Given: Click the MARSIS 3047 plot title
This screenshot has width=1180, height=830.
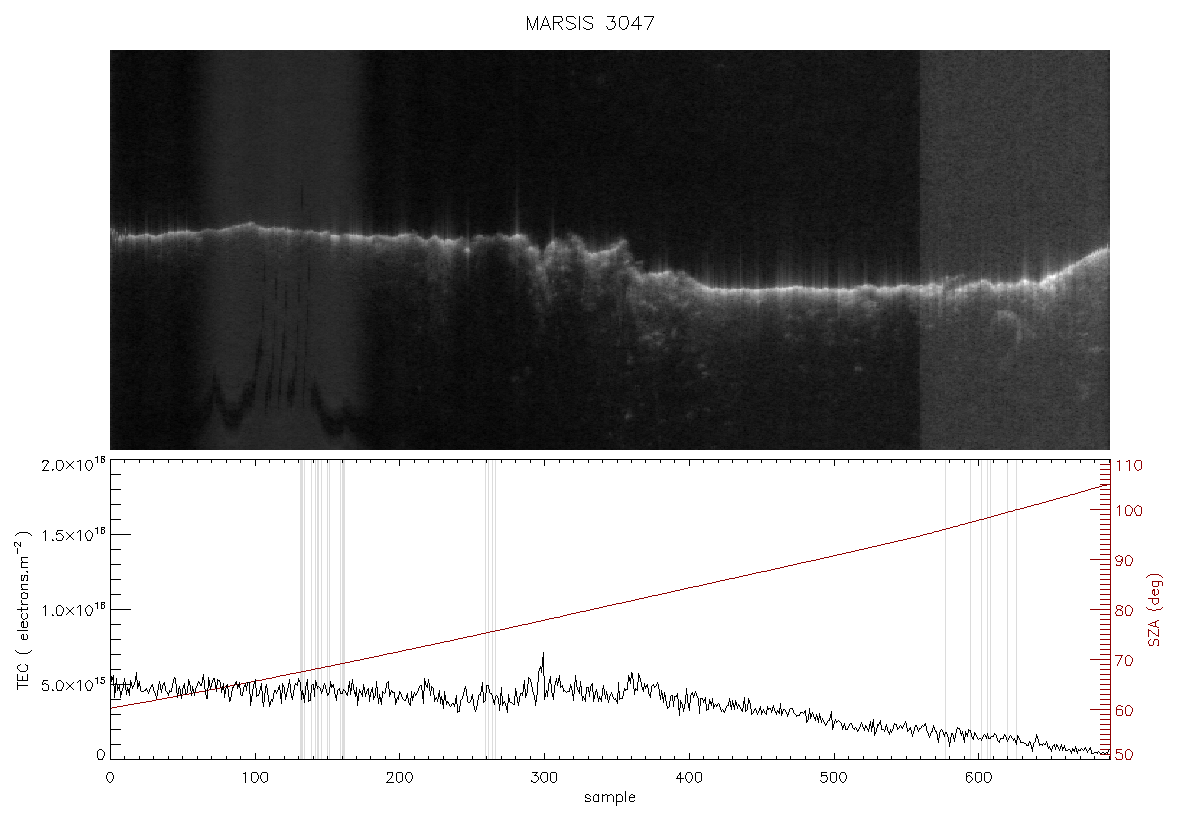Looking at the screenshot, I should [x=589, y=23].
